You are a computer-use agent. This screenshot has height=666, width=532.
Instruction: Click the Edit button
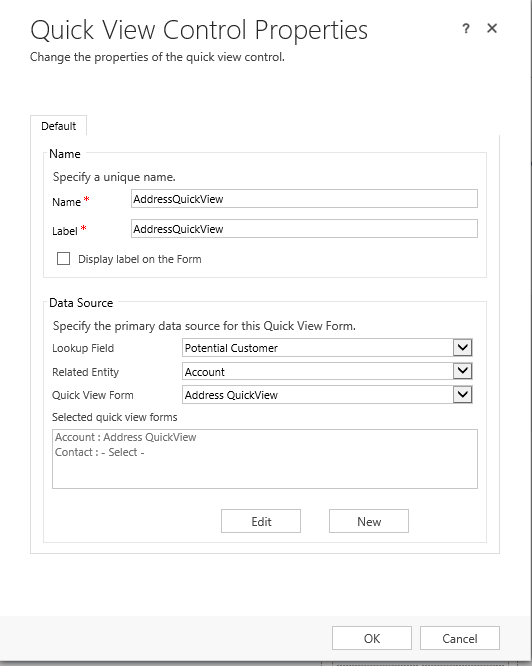click(261, 521)
